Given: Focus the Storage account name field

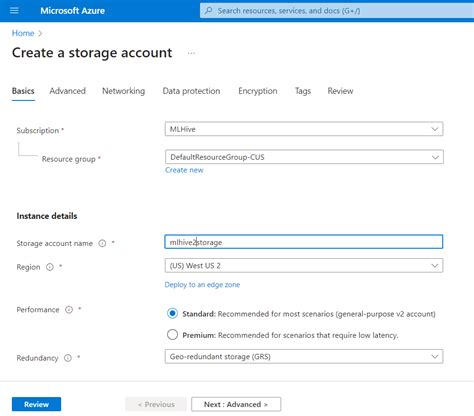Looking at the screenshot, I should pyautogui.click(x=304, y=242).
